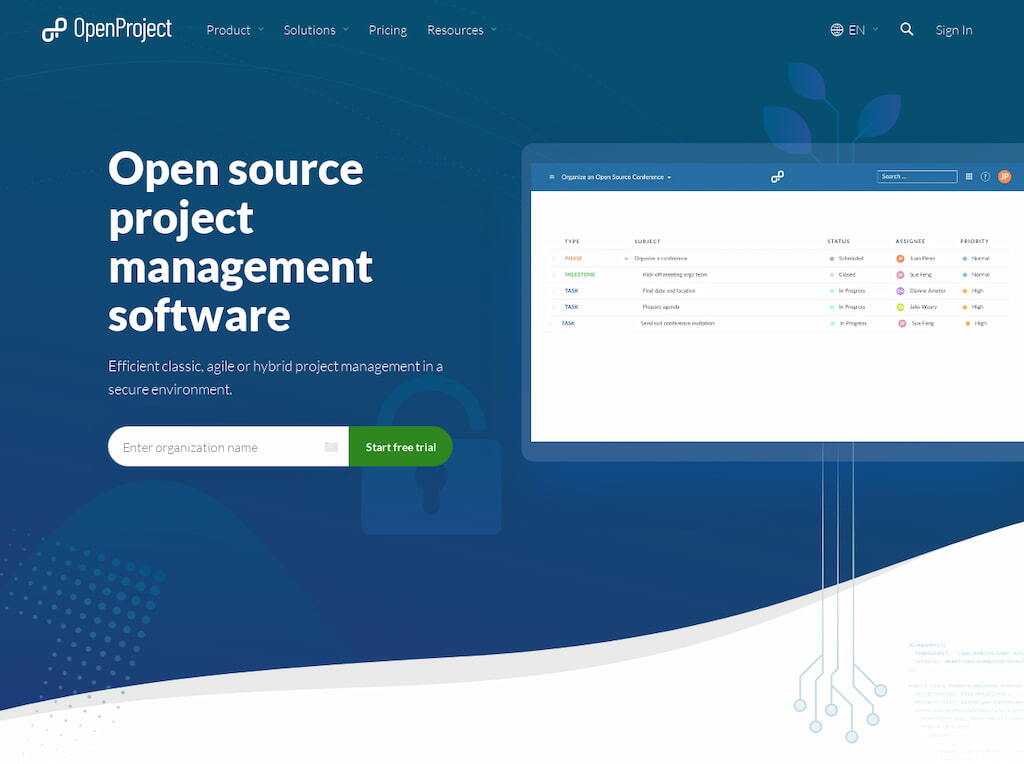Sort by the STATUS column header
The image size is (1024, 764).
click(839, 242)
